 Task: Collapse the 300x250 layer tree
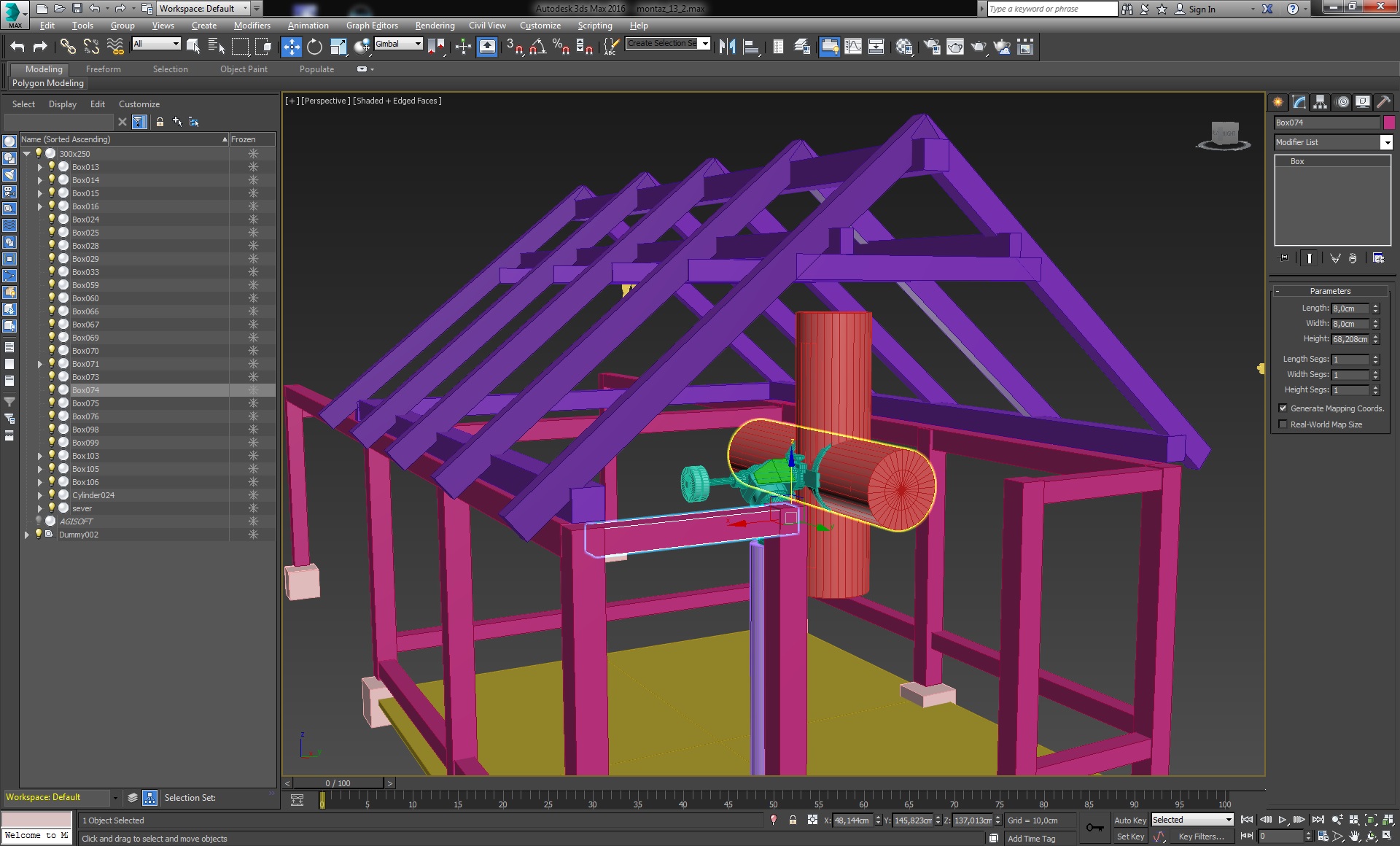(27, 154)
